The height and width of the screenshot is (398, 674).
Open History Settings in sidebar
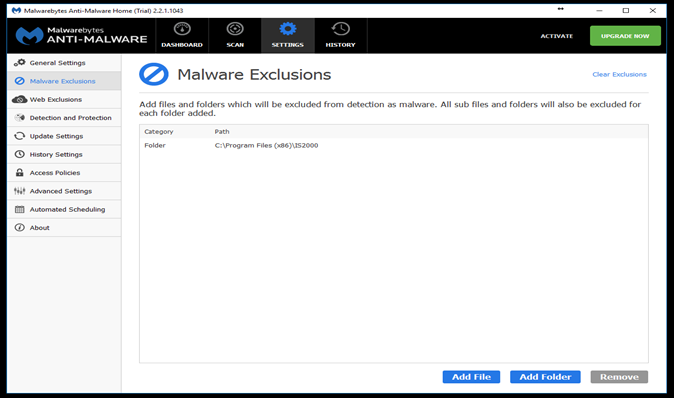(56, 154)
